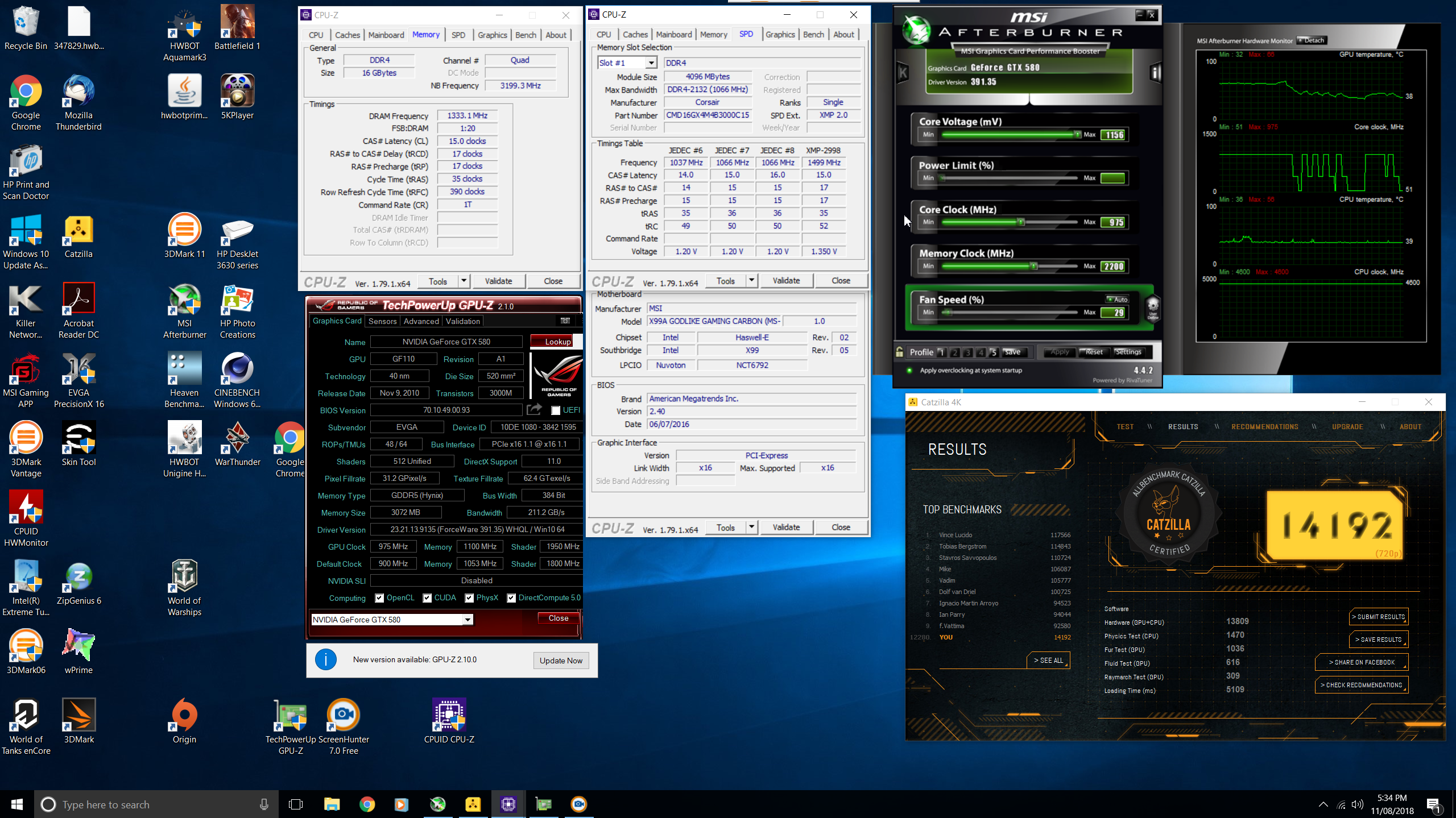Image resolution: width=1456 pixels, height=818 pixels.
Task: Show hidden system tray icons
Action: coord(1323,804)
